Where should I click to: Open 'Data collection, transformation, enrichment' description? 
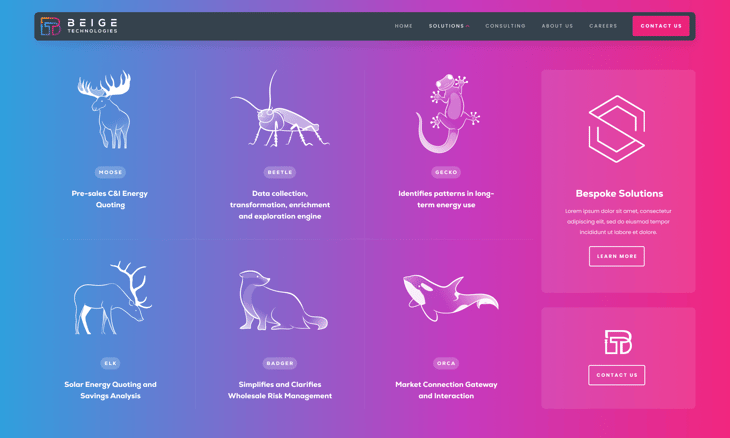pyautogui.click(x=280, y=205)
